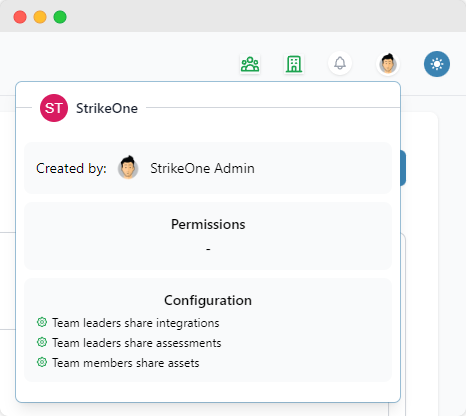Viewport: 466px width, 416px height.
Task: Toggle the light theme sun button
Action: tap(437, 64)
